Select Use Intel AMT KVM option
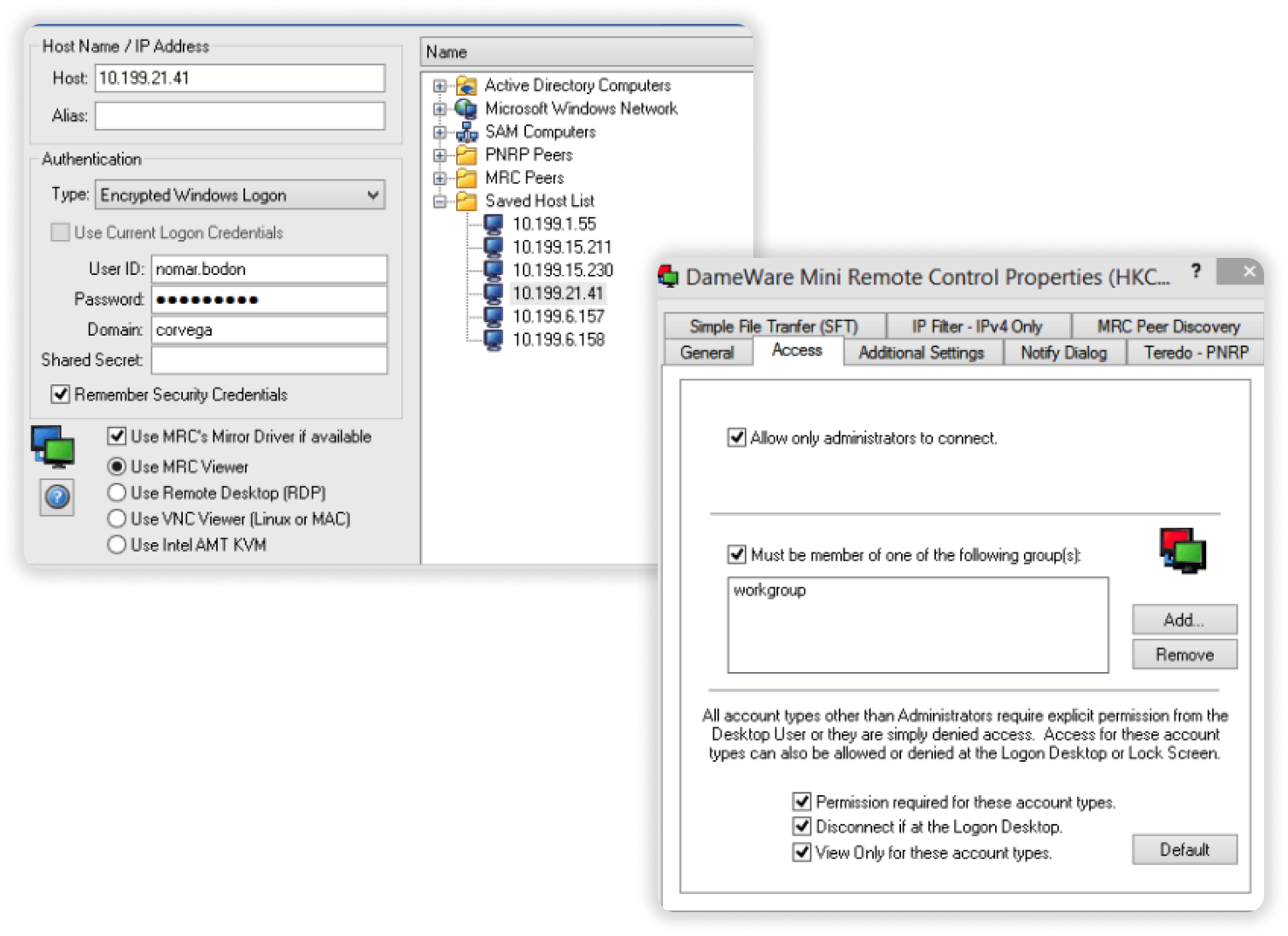Viewport: 1288px width, 936px height. [117, 544]
